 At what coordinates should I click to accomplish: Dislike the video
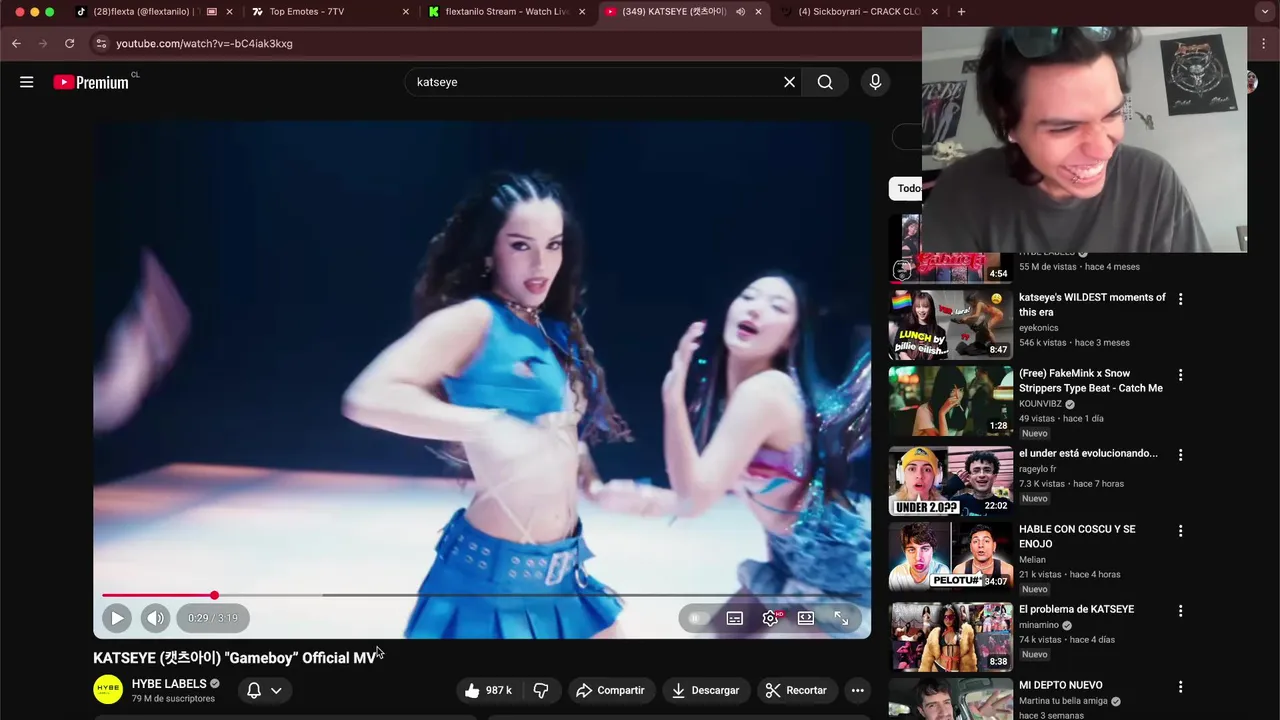(x=541, y=690)
